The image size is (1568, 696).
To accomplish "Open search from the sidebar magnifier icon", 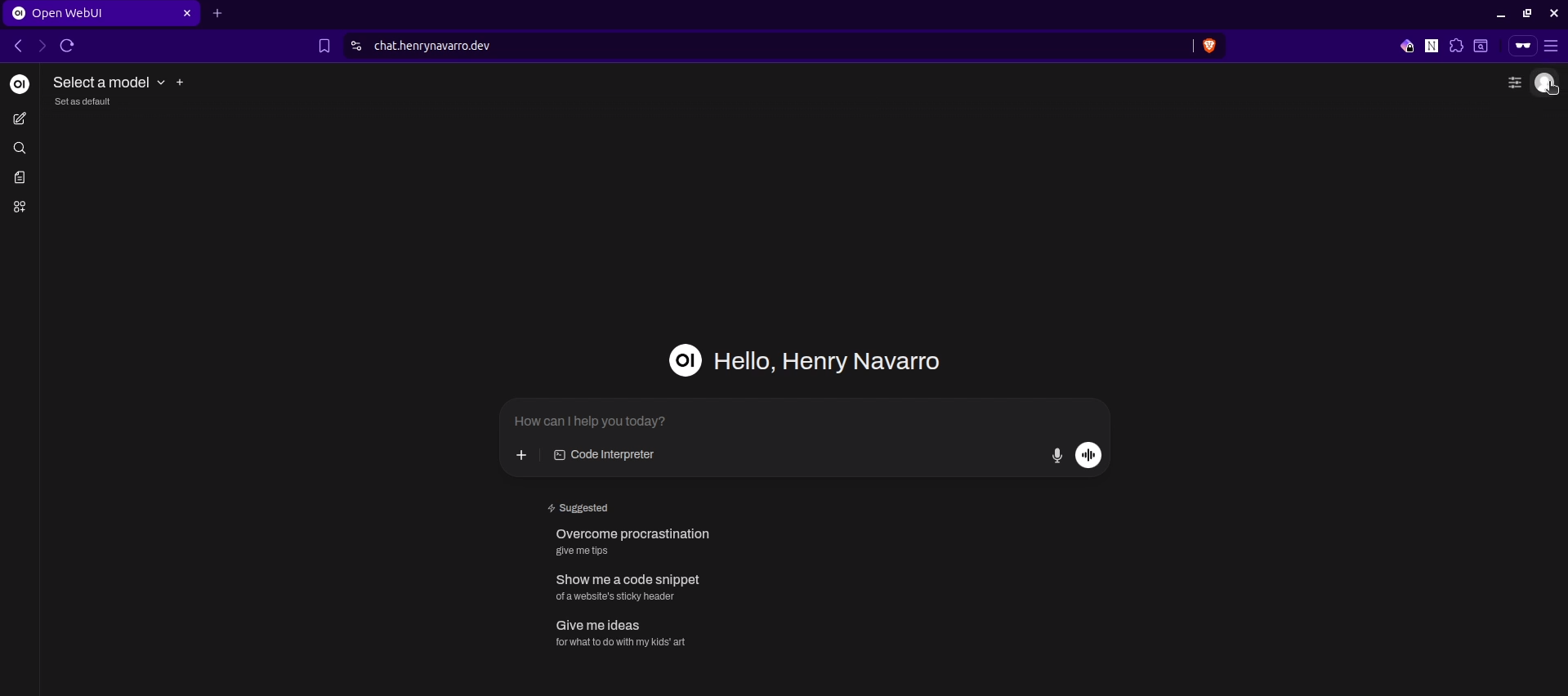I will pos(20,149).
